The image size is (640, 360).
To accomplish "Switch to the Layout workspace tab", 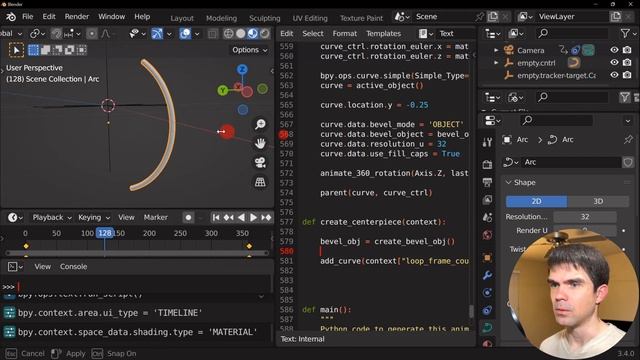I will coord(182,18).
